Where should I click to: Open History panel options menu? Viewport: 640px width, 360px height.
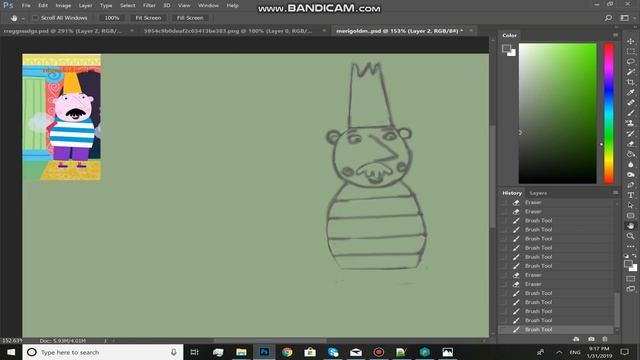pyautogui.click(x=615, y=193)
